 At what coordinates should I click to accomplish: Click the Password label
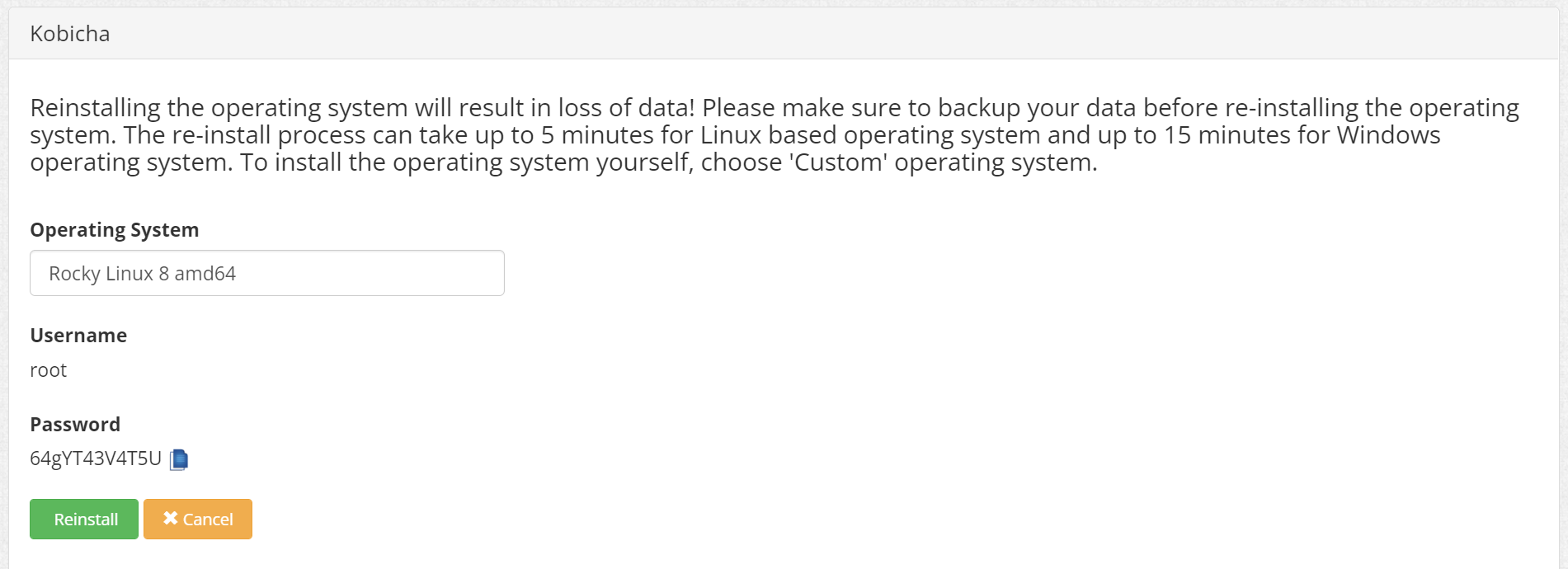[x=75, y=425]
